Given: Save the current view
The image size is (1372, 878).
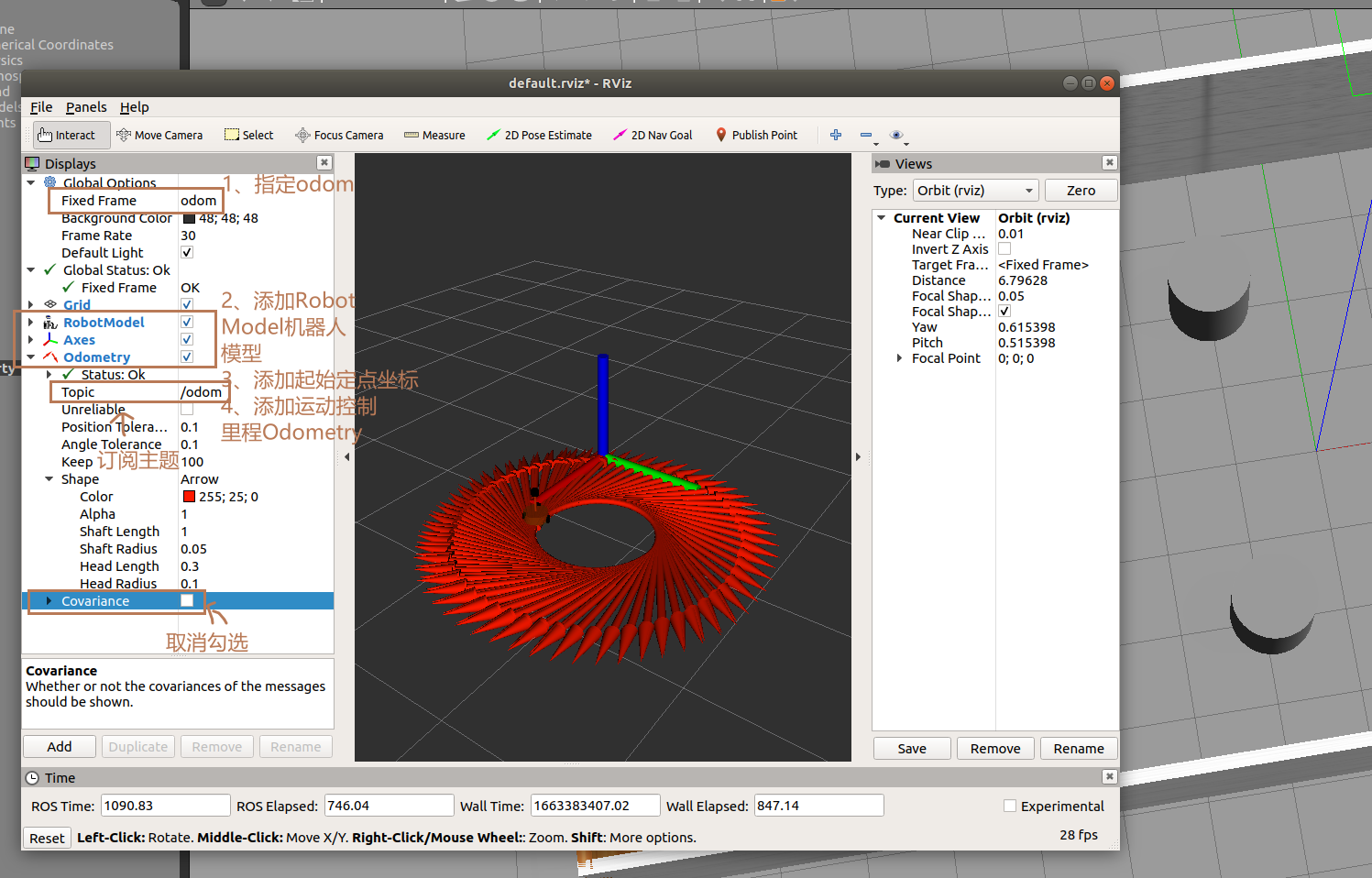Looking at the screenshot, I should [912, 749].
